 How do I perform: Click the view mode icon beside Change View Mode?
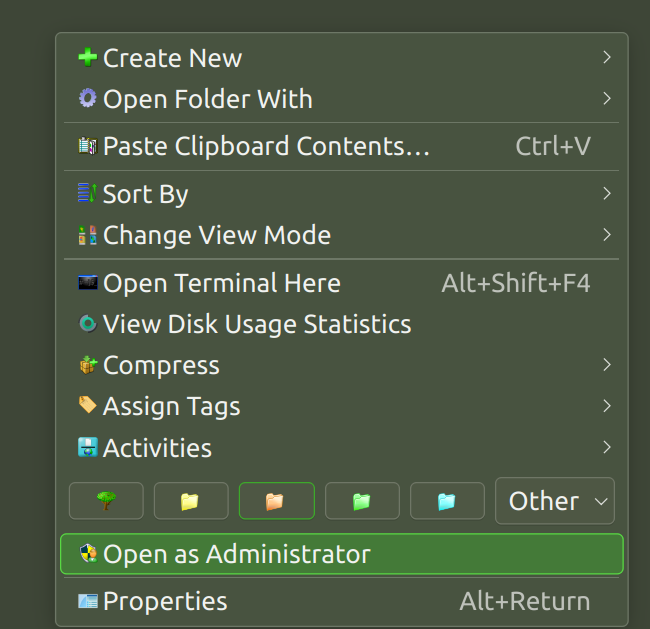(x=87, y=235)
